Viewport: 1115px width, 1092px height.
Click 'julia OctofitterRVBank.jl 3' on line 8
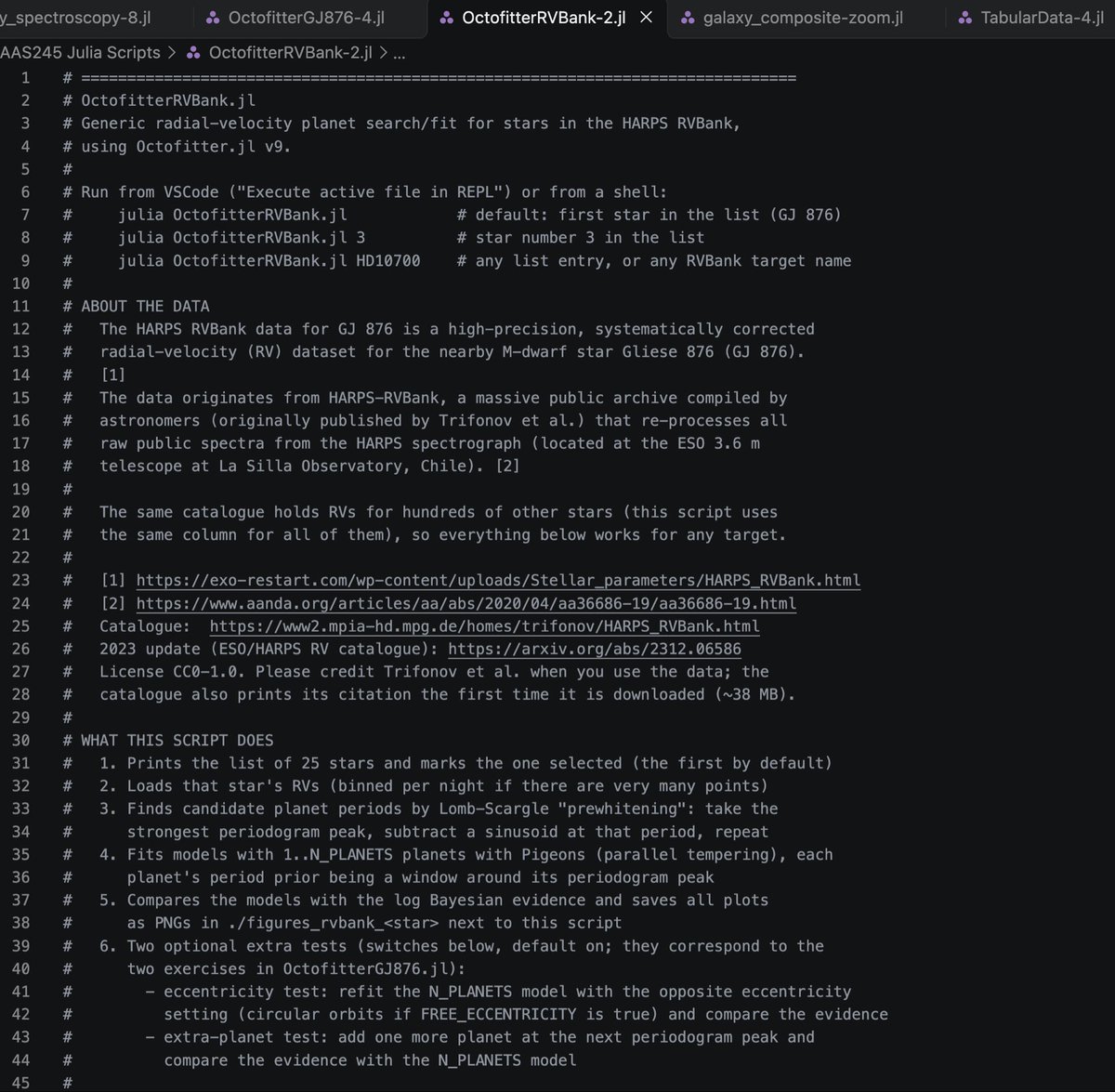(242, 237)
